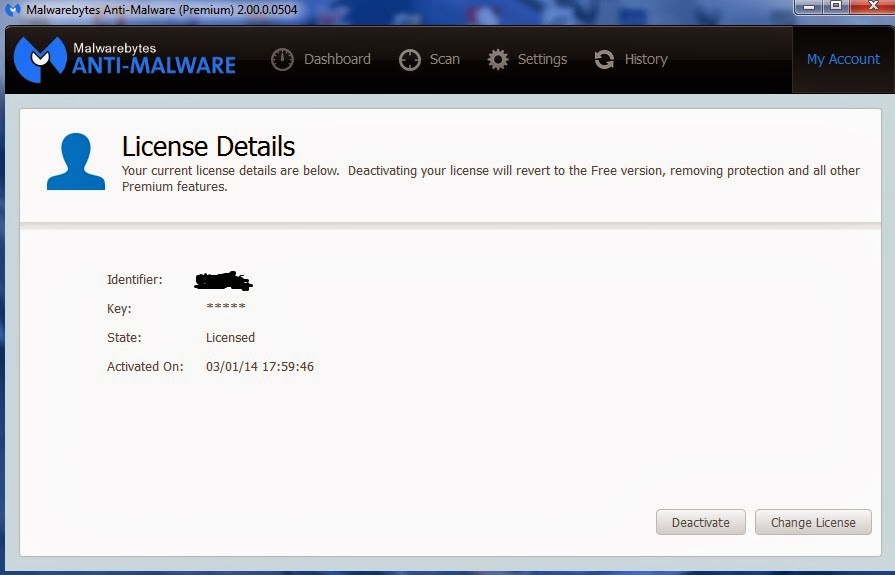Screen dimensions: 895x575
Task: Click the masked Key value asterisks
Action: click(x=226, y=307)
